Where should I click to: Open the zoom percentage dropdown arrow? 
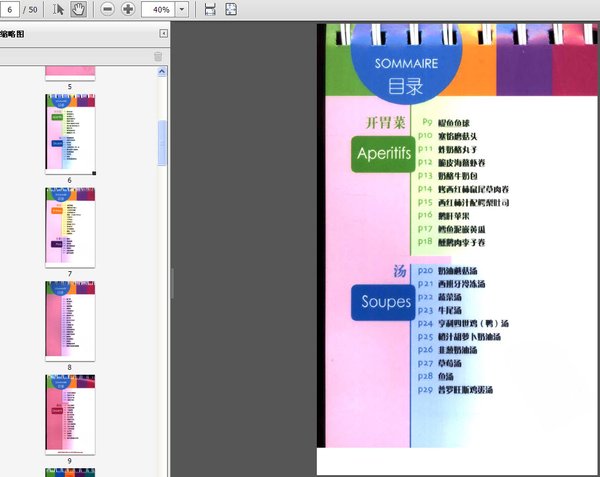coord(183,9)
